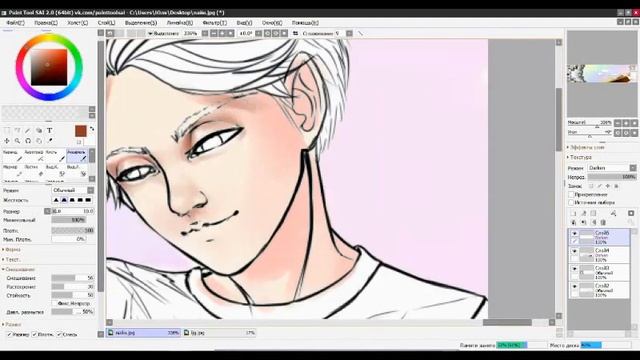Open the Холст menu

click(78, 23)
